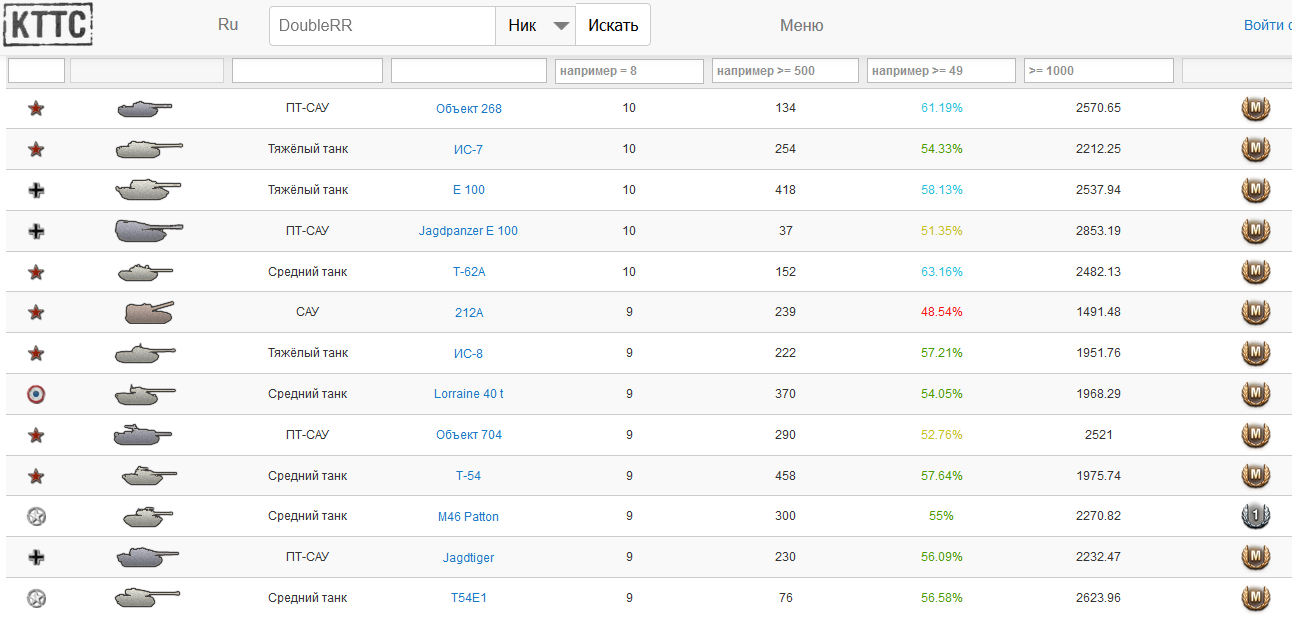This screenshot has height=636, width=1296.
Task: Focus the 'например = 8' tier filter field
Action: pos(629,70)
